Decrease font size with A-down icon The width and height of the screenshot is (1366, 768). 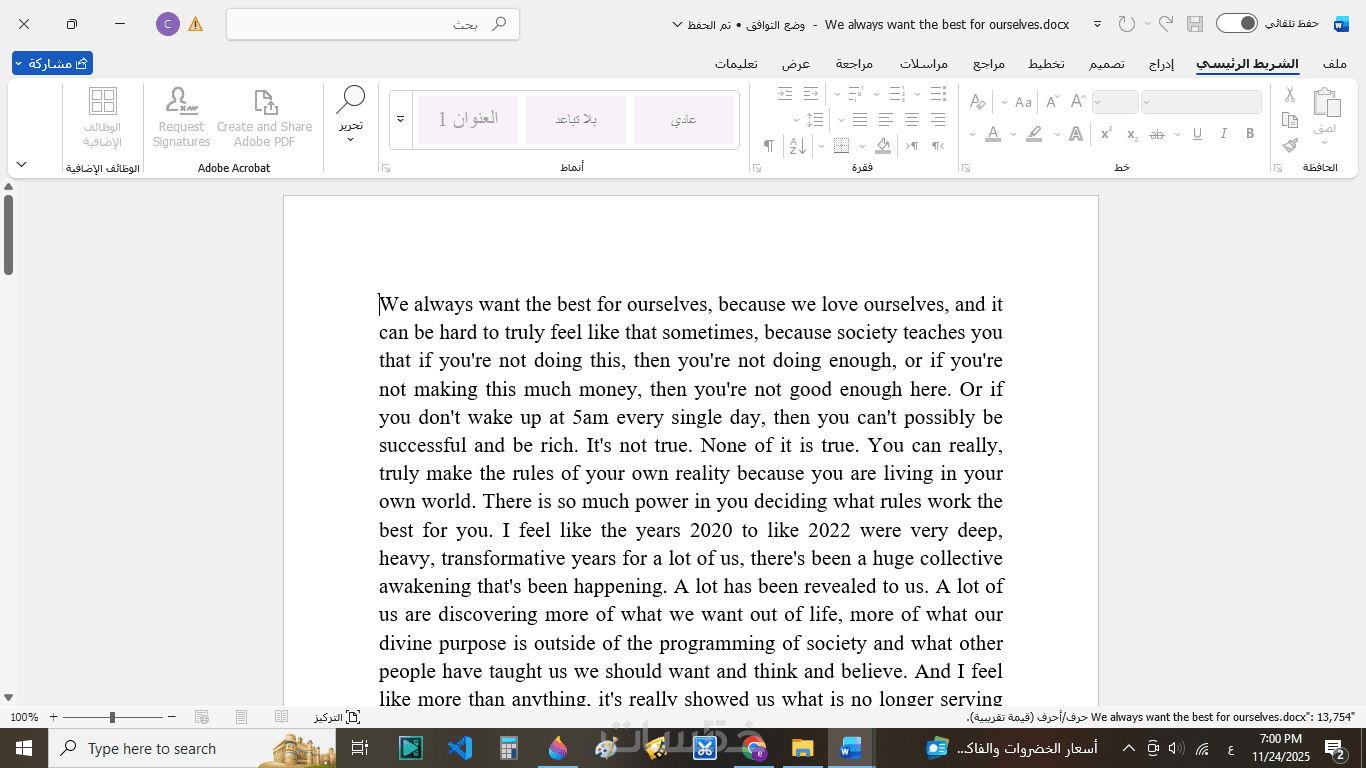pyautogui.click(x=1052, y=101)
